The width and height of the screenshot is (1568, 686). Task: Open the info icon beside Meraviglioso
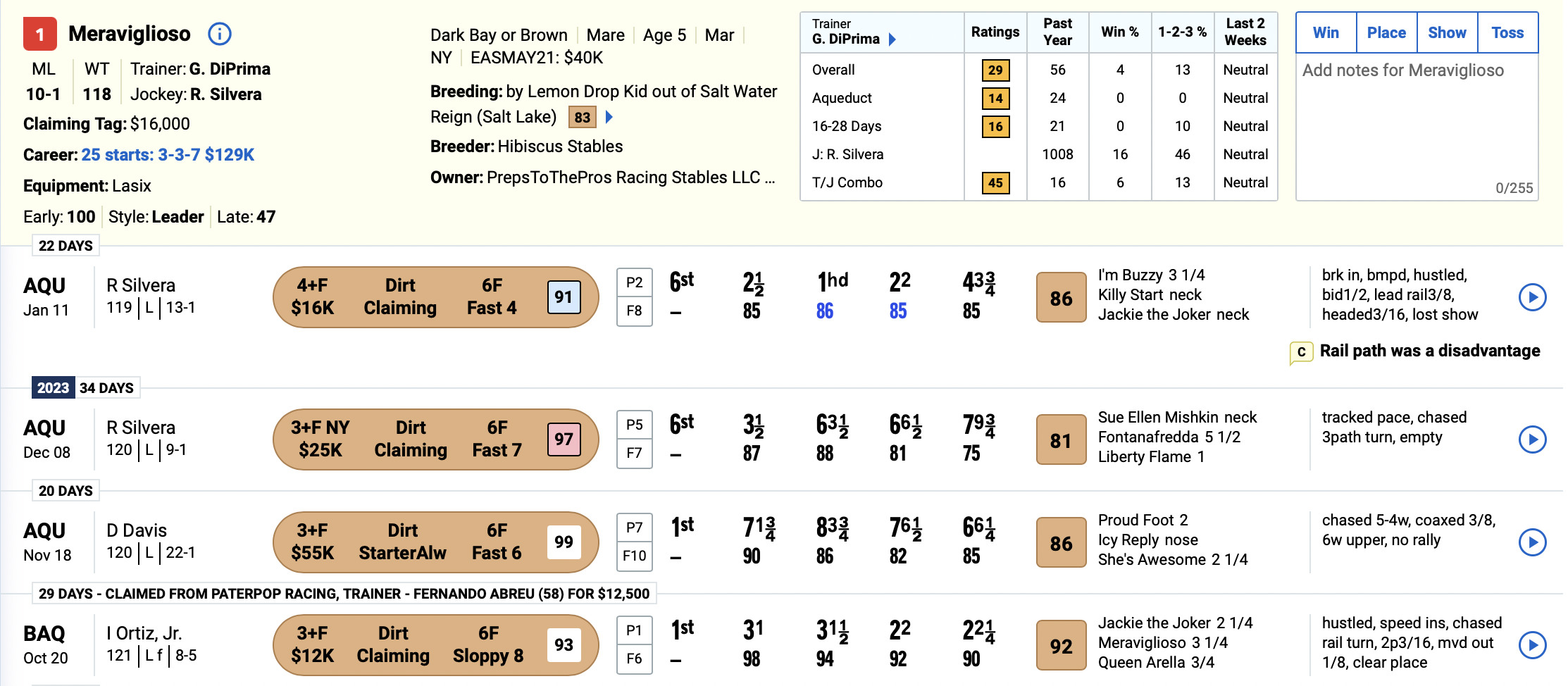[x=220, y=34]
